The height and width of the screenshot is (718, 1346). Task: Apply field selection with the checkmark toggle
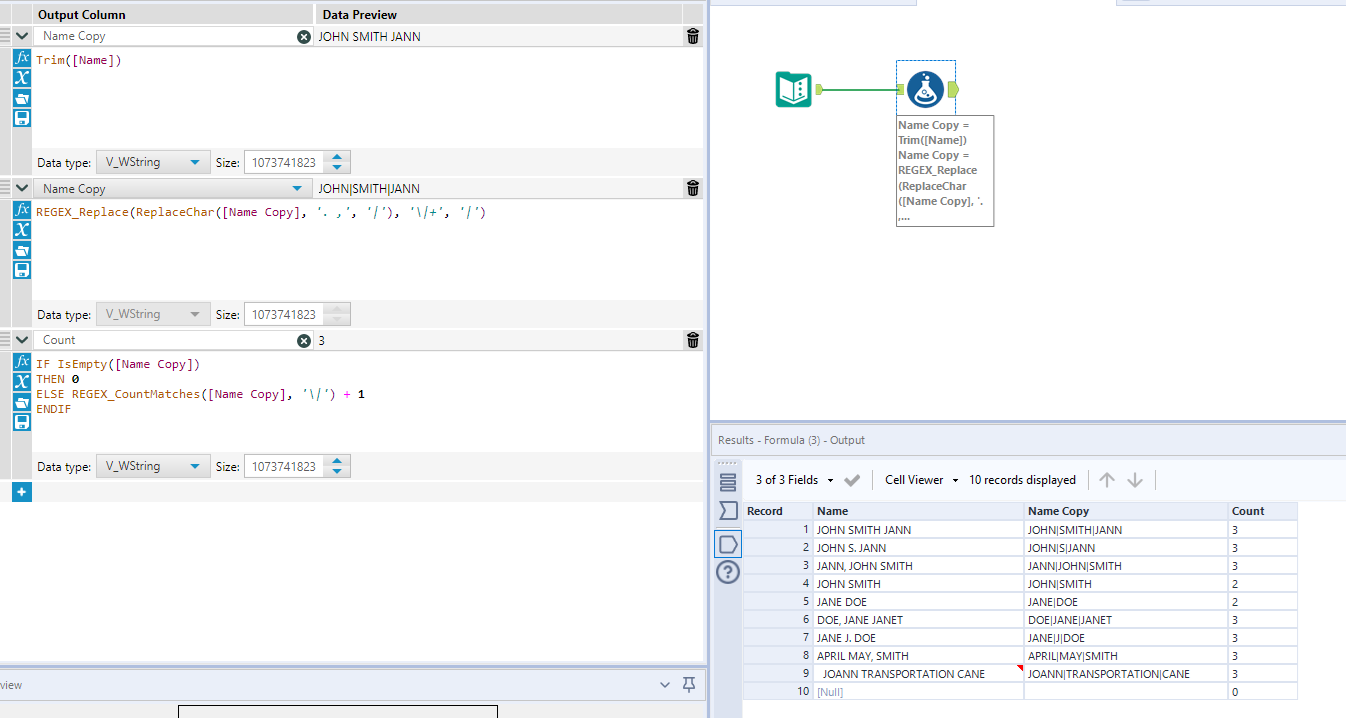[853, 479]
